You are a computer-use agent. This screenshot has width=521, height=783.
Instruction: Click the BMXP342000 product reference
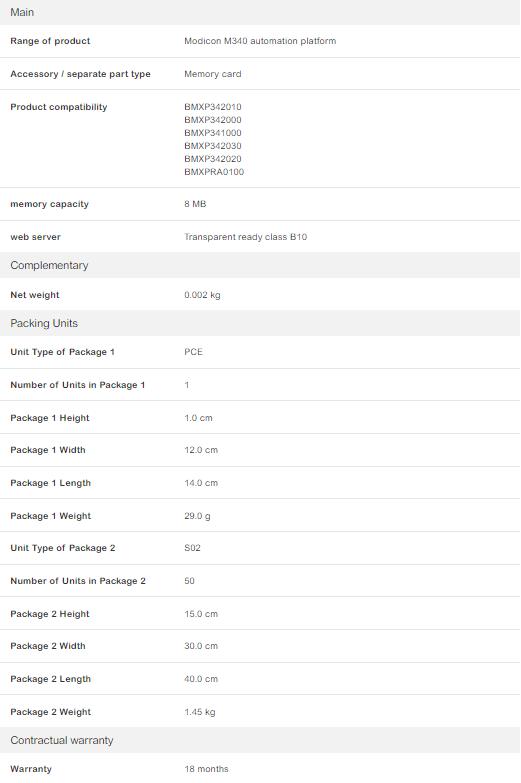213,120
